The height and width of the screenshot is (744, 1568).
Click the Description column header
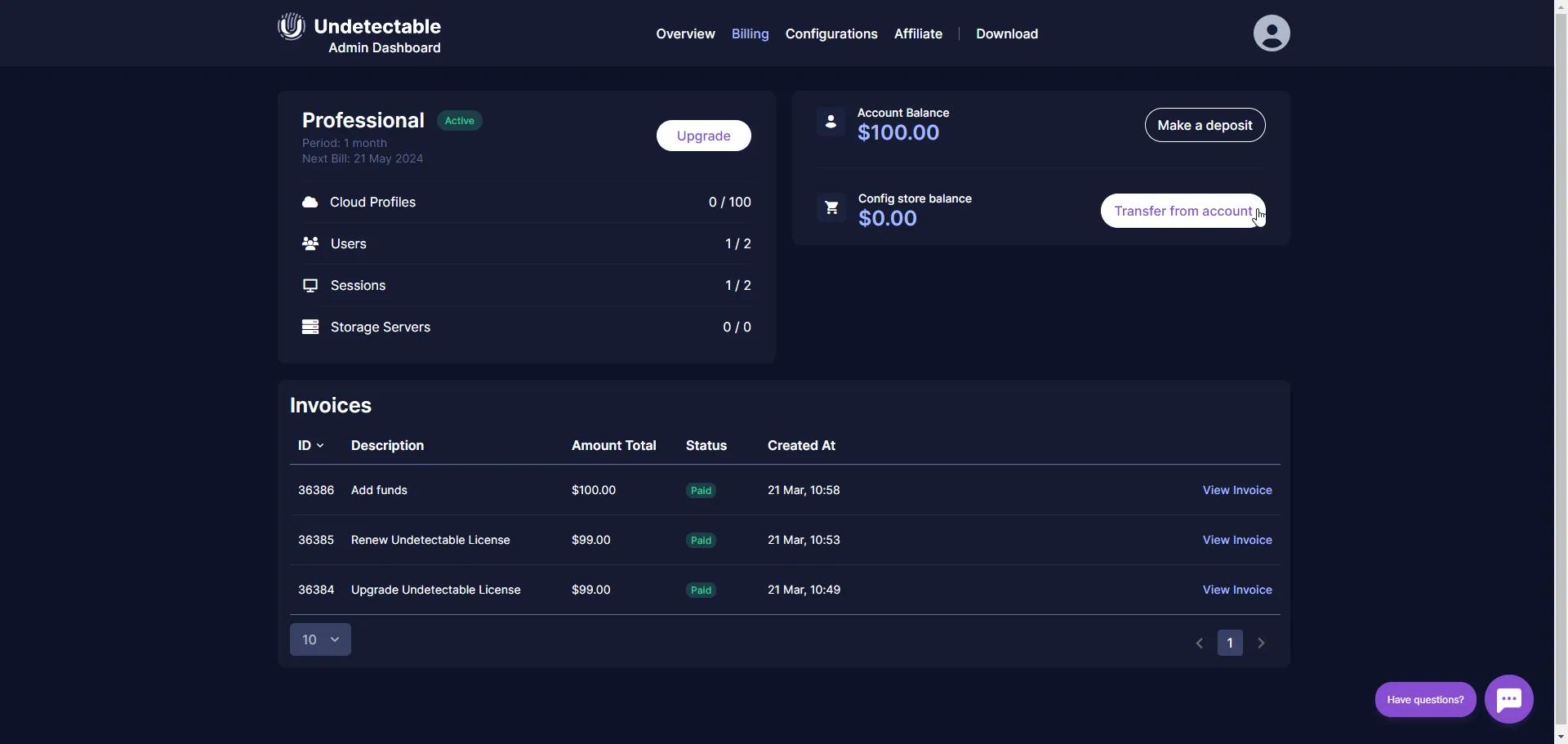point(387,446)
